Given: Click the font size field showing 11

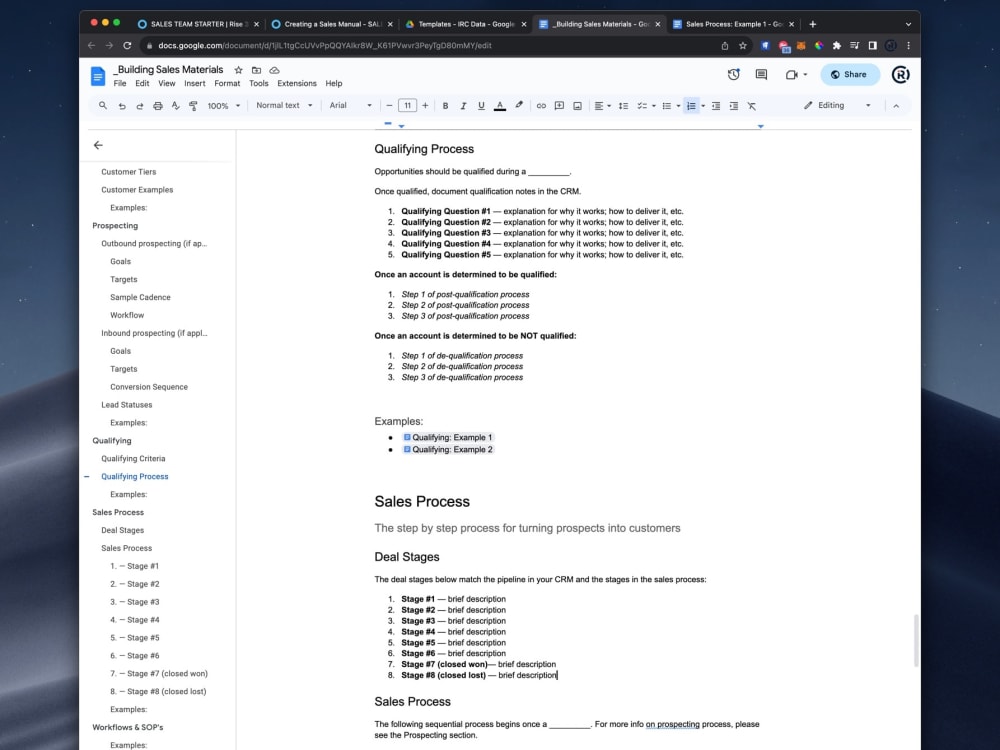Looking at the screenshot, I should tap(408, 106).
